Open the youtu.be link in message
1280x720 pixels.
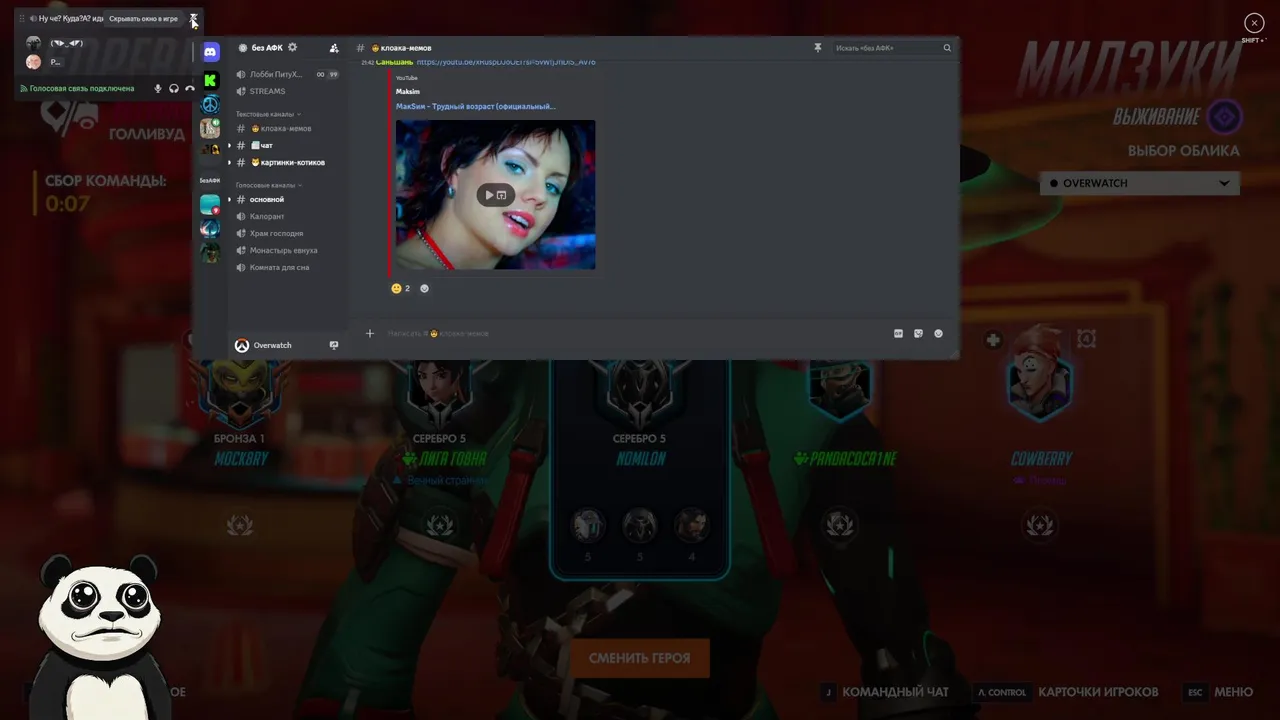click(506, 62)
